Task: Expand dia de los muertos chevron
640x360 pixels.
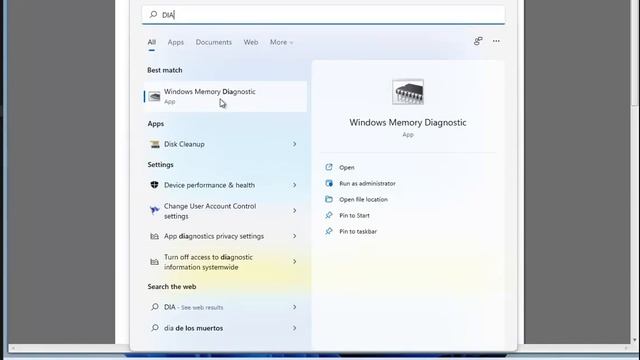Action: (294, 328)
